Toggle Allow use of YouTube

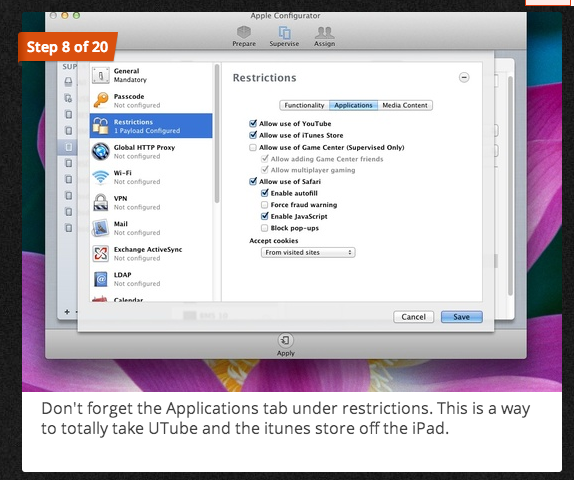[253, 123]
